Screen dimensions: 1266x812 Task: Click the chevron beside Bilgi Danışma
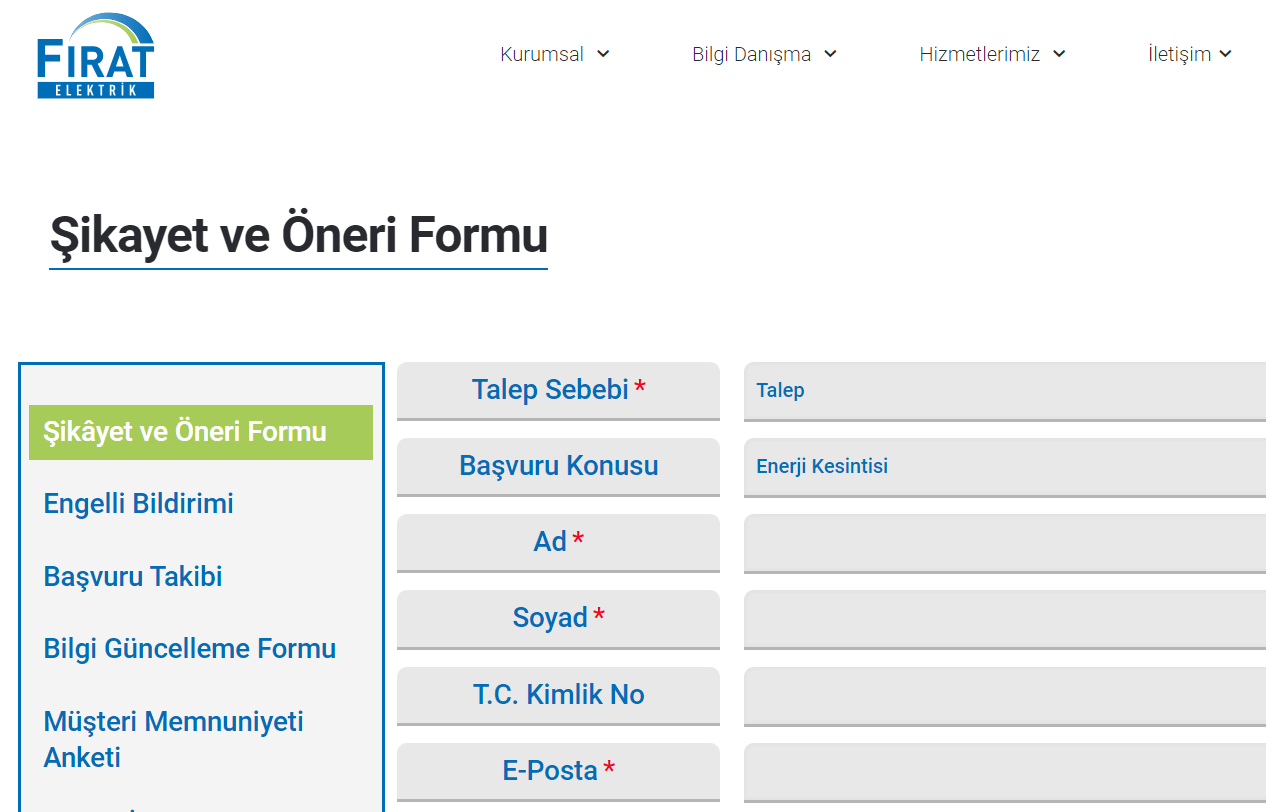click(x=830, y=54)
